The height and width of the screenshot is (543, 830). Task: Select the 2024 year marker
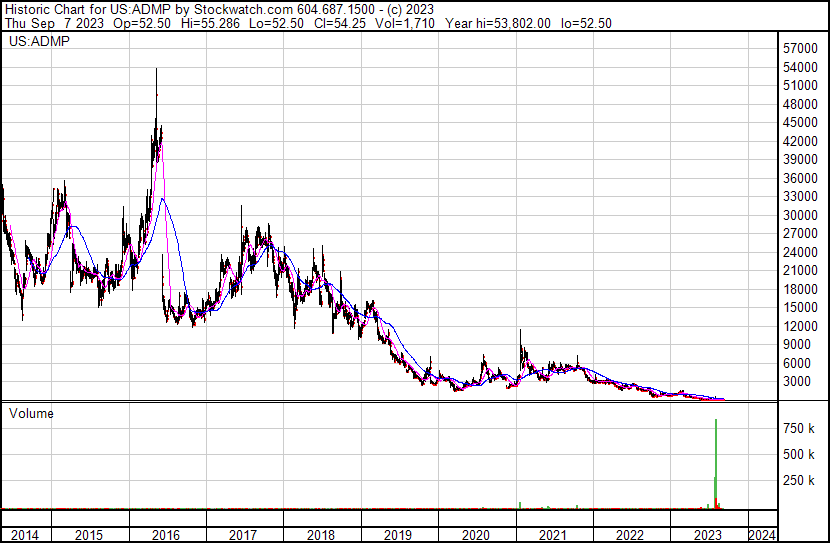pos(763,535)
